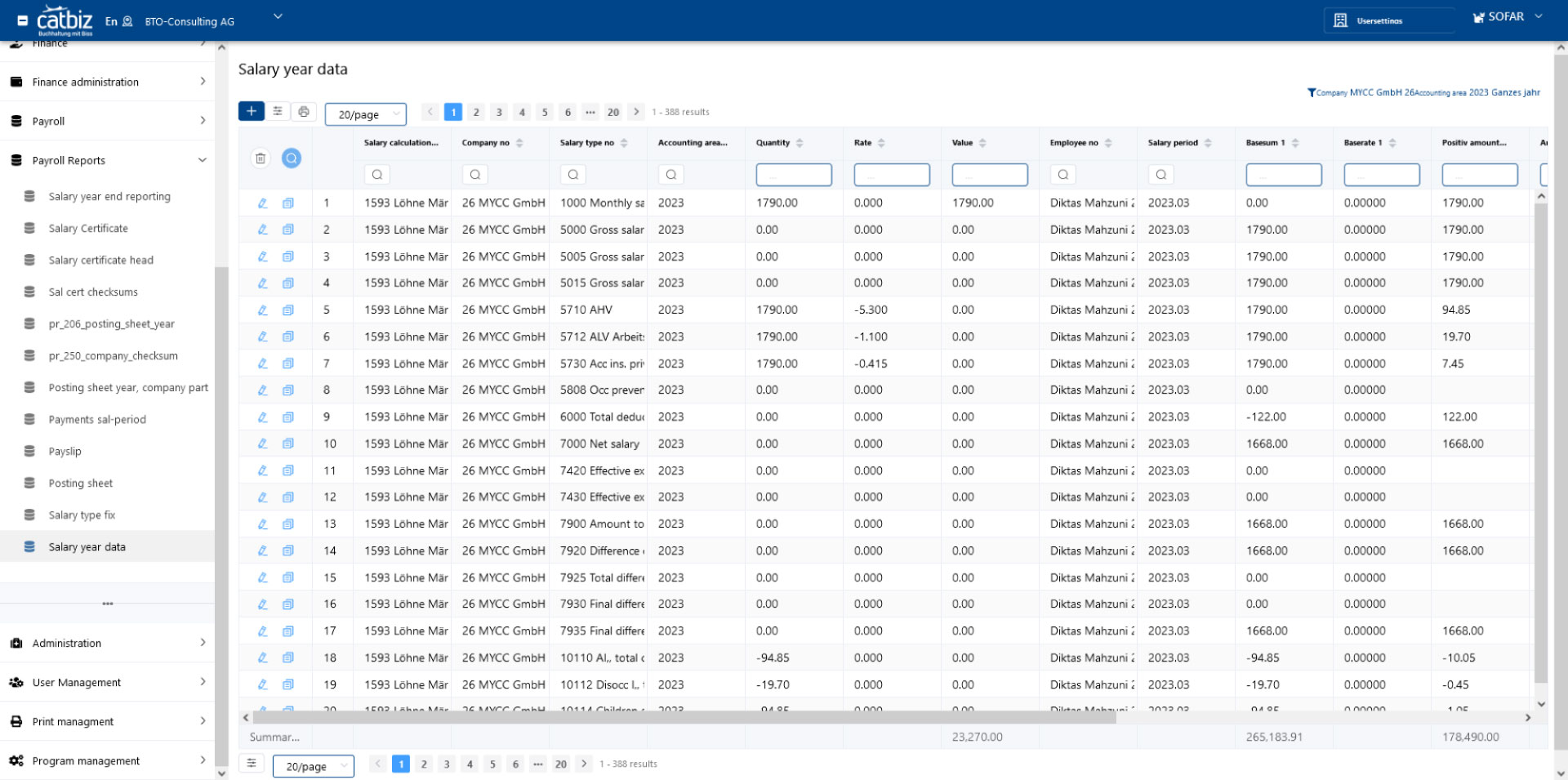This screenshot has height=780, width=1568.
Task: Click the Usersettings building icon
Action: pos(1340,20)
